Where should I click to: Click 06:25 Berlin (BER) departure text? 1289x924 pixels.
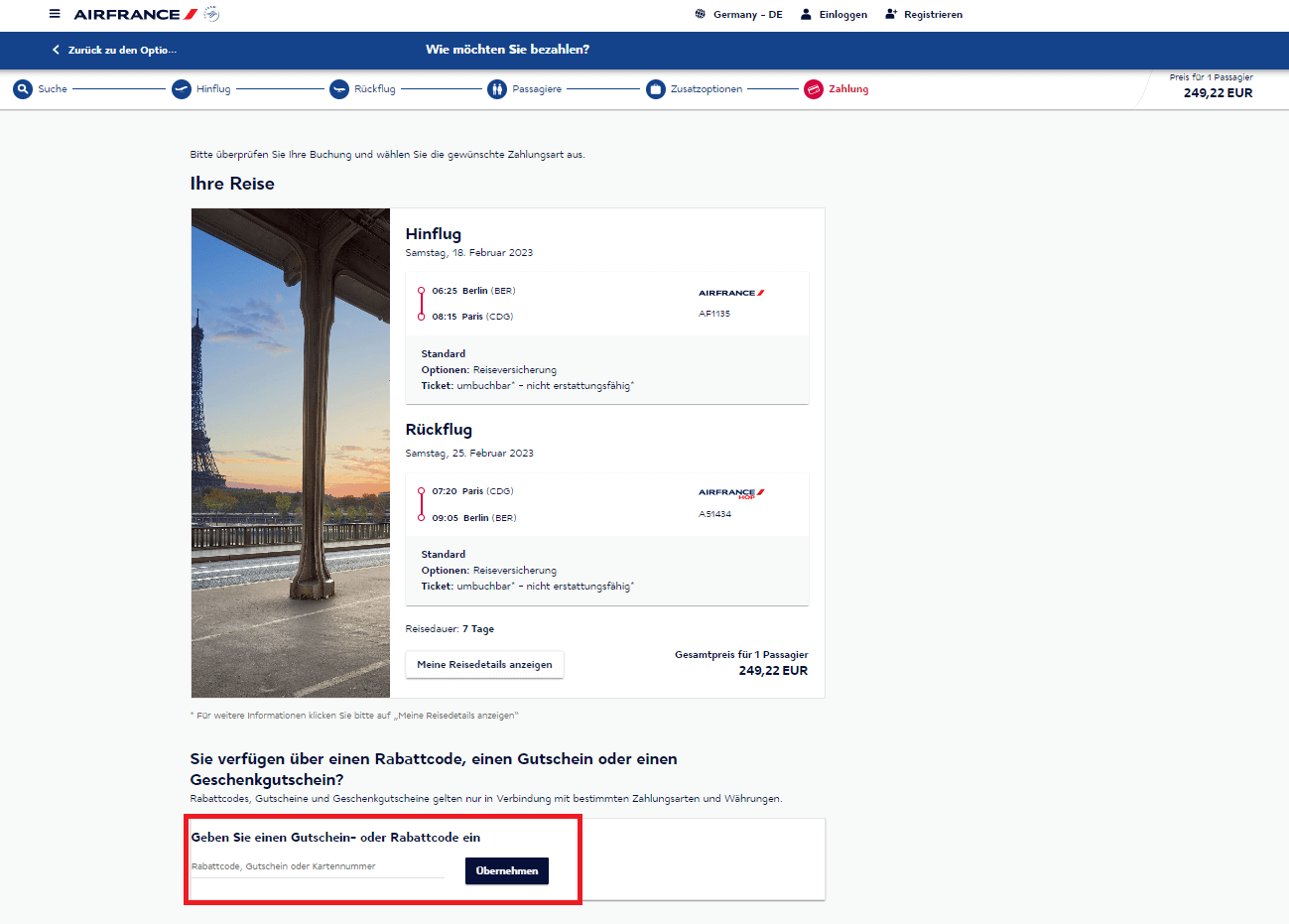pos(473,291)
